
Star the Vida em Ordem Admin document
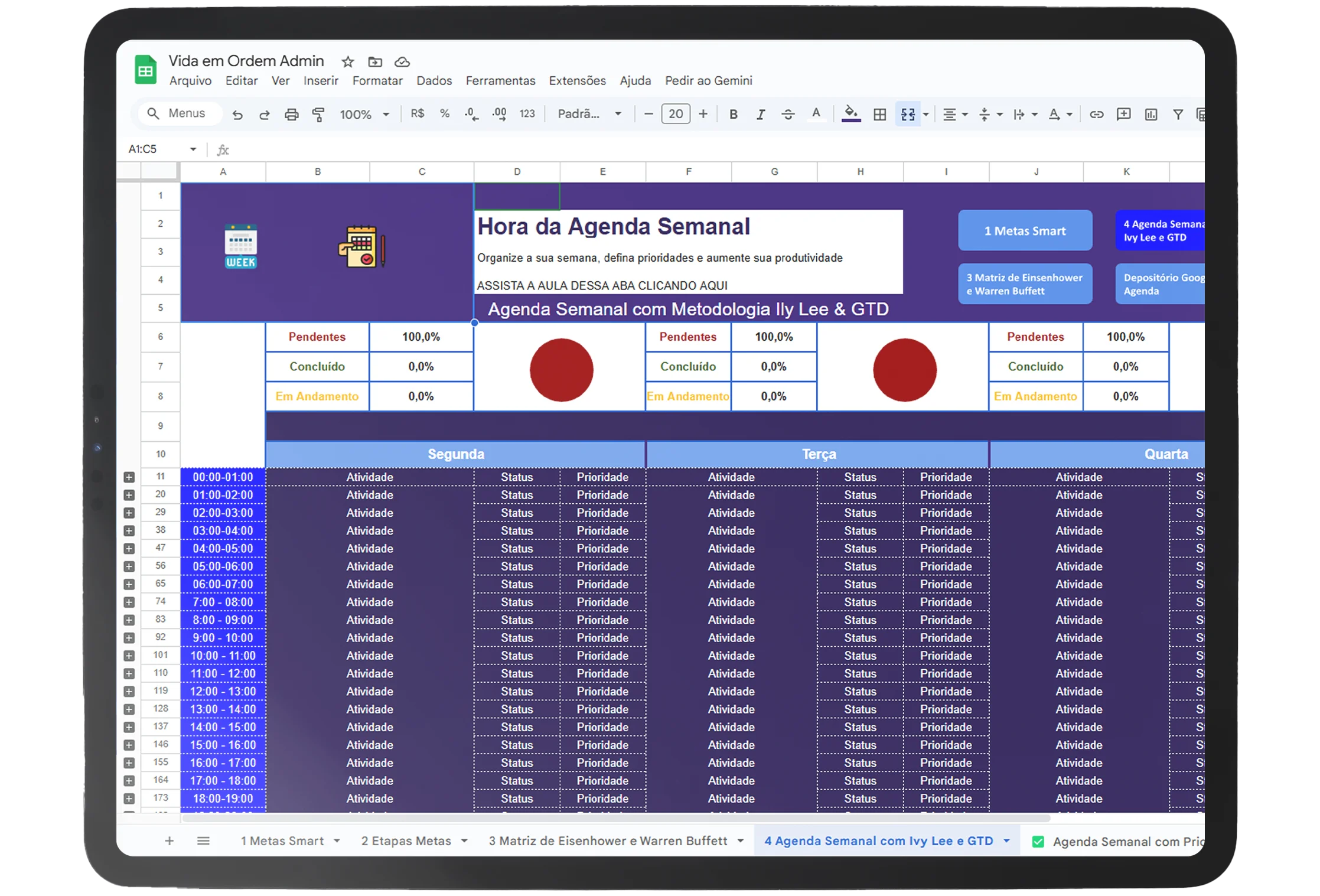point(348,62)
